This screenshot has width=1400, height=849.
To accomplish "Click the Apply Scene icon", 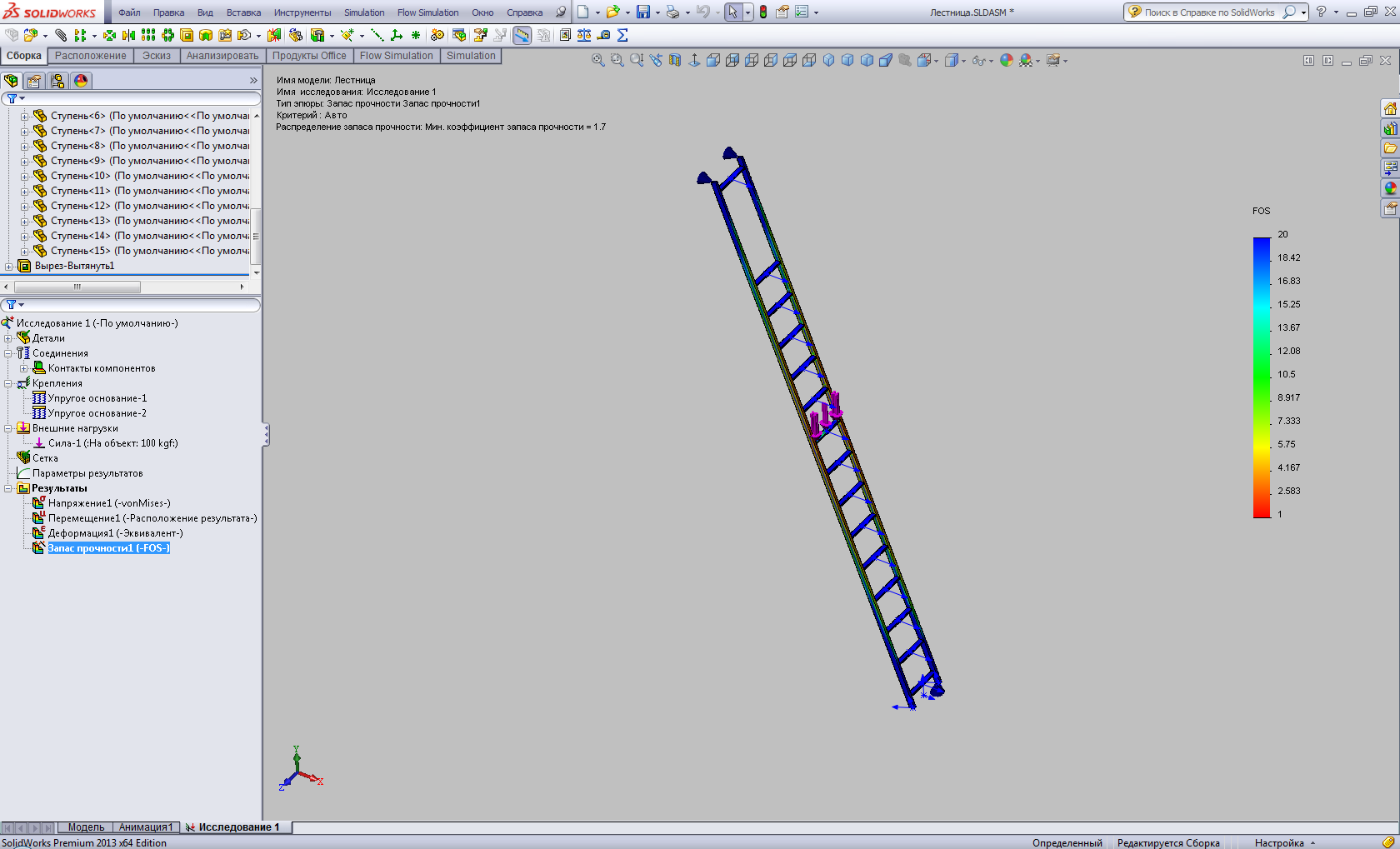I will (x=1027, y=60).
